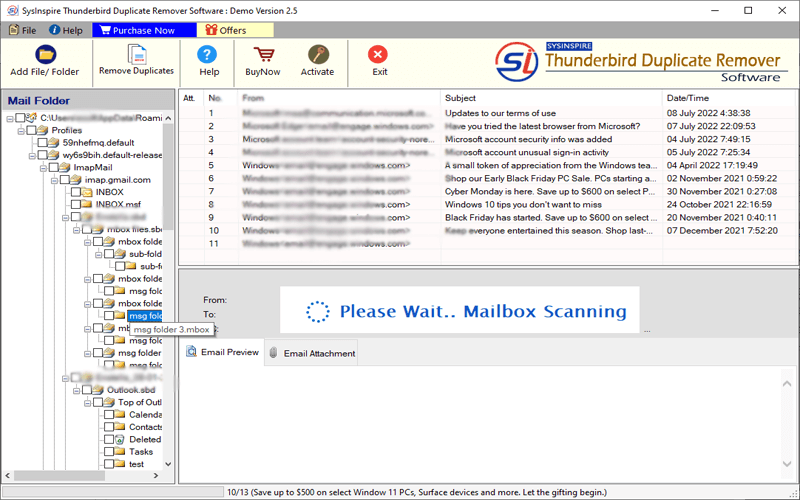Collapse the Top of Outlook node
This screenshot has height=500, width=800.
pyautogui.click(x=88, y=403)
